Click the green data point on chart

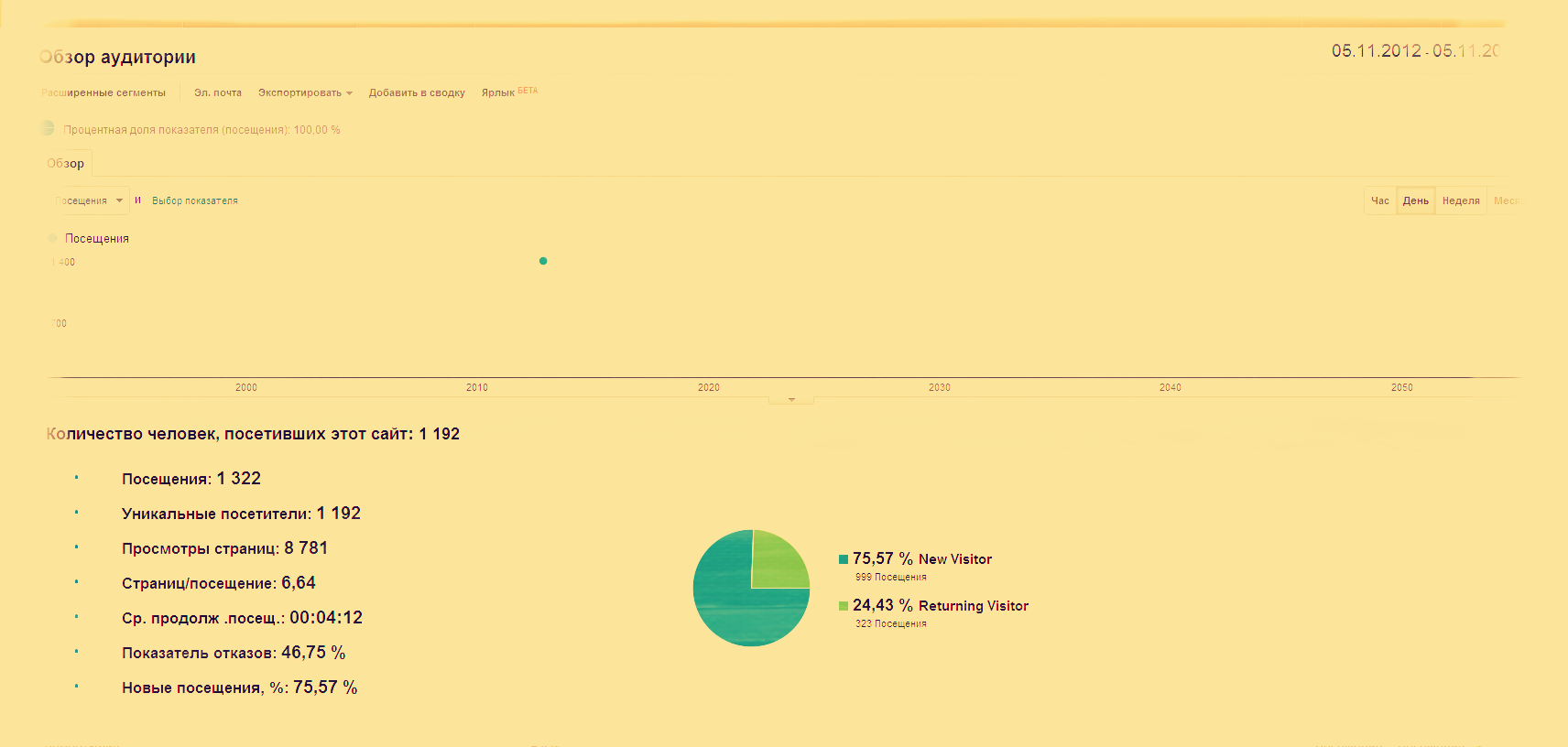tap(543, 261)
